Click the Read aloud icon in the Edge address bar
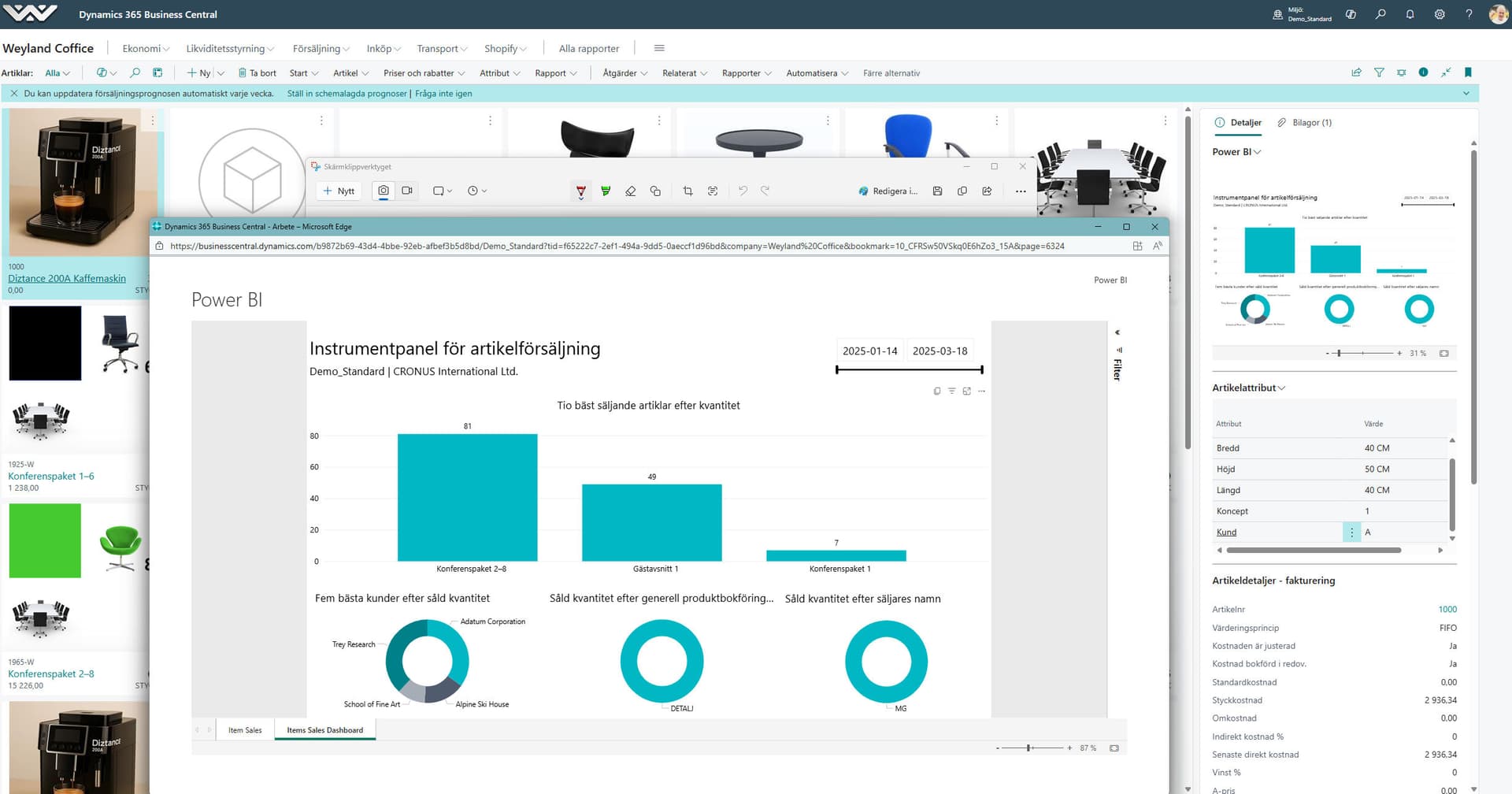Viewport: 1512px width, 794px height. pos(1157,246)
